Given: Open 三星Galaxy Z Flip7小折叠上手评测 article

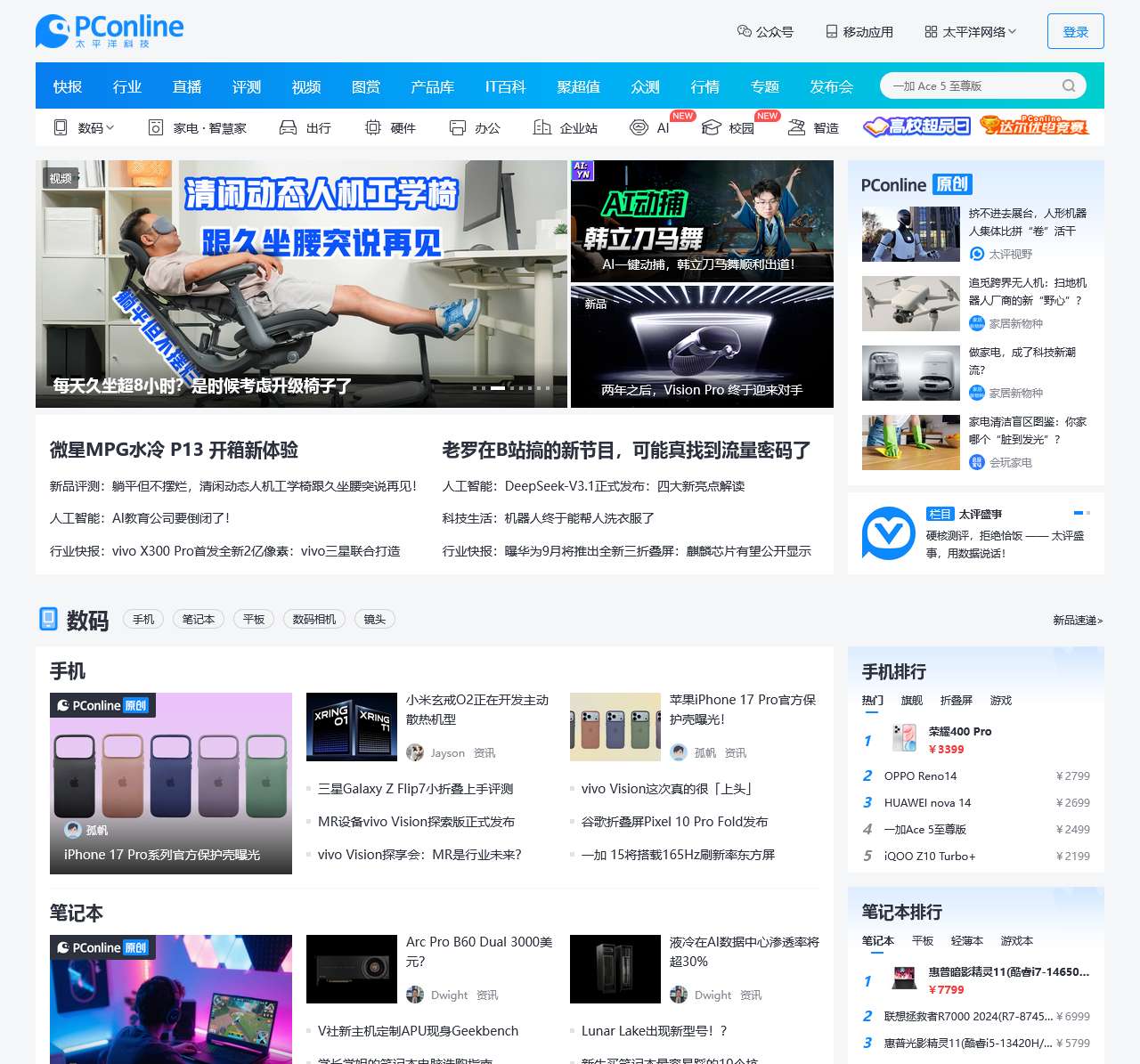Looking at the screenshot, I should coord(415,789).
